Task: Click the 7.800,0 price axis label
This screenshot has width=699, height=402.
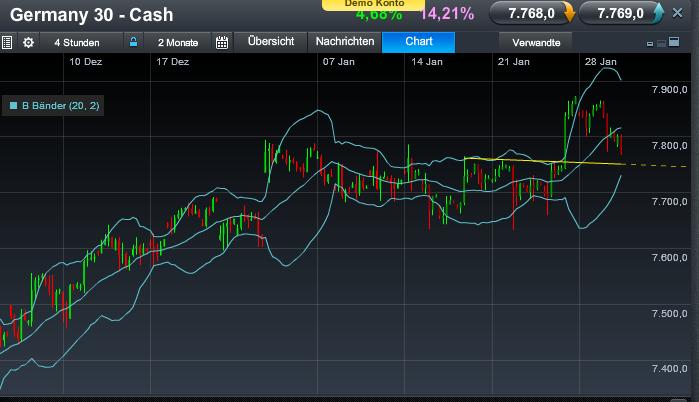Action: [670, 146]
